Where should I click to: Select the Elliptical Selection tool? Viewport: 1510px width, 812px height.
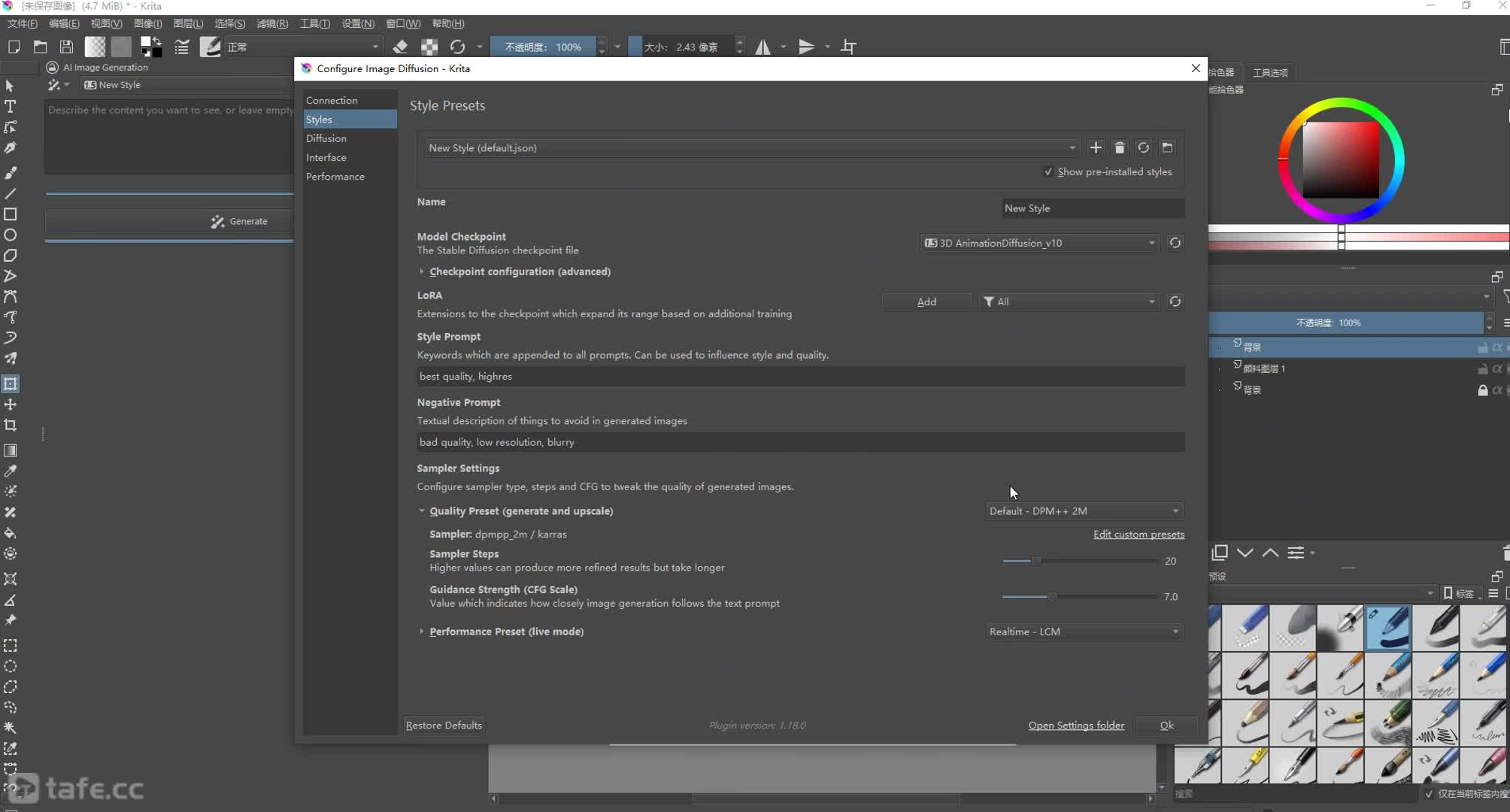[11, 666]
